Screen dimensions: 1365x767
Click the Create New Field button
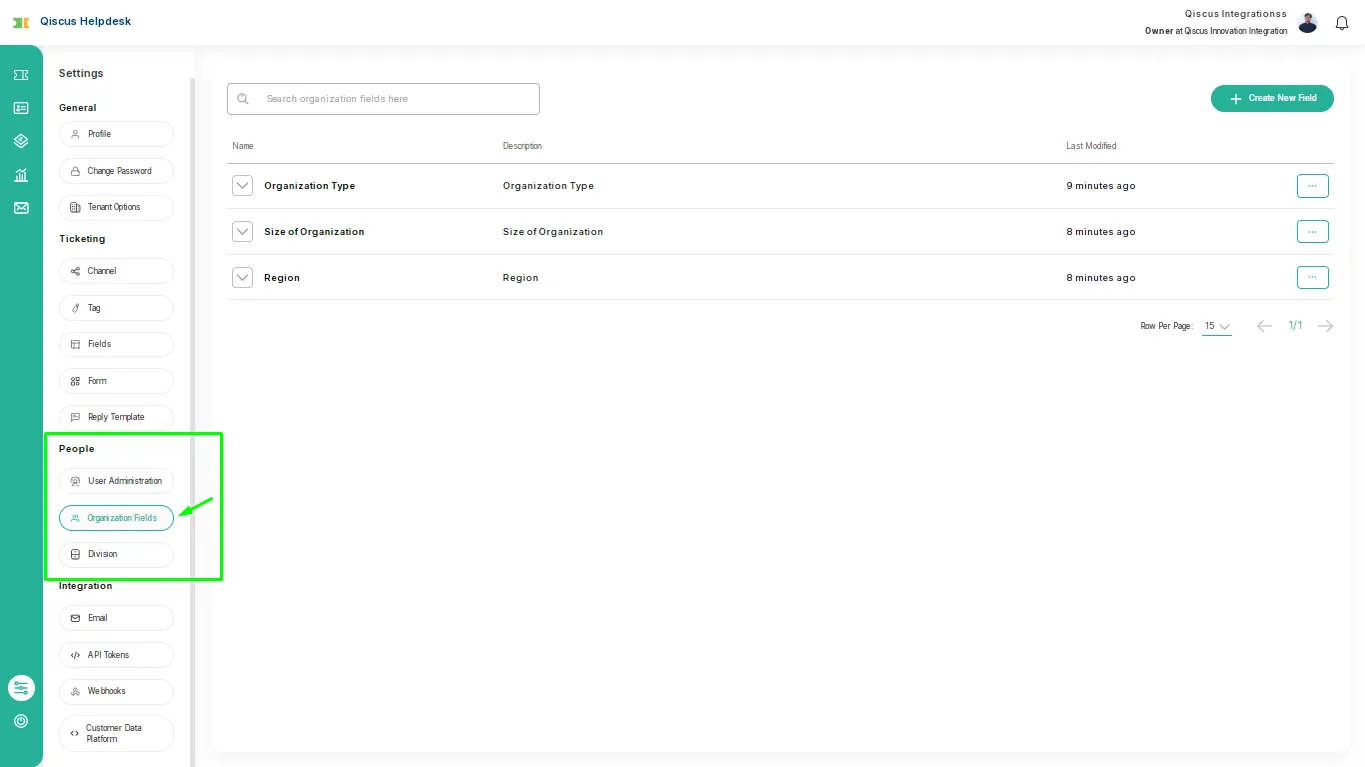(x=1272, y=98)
